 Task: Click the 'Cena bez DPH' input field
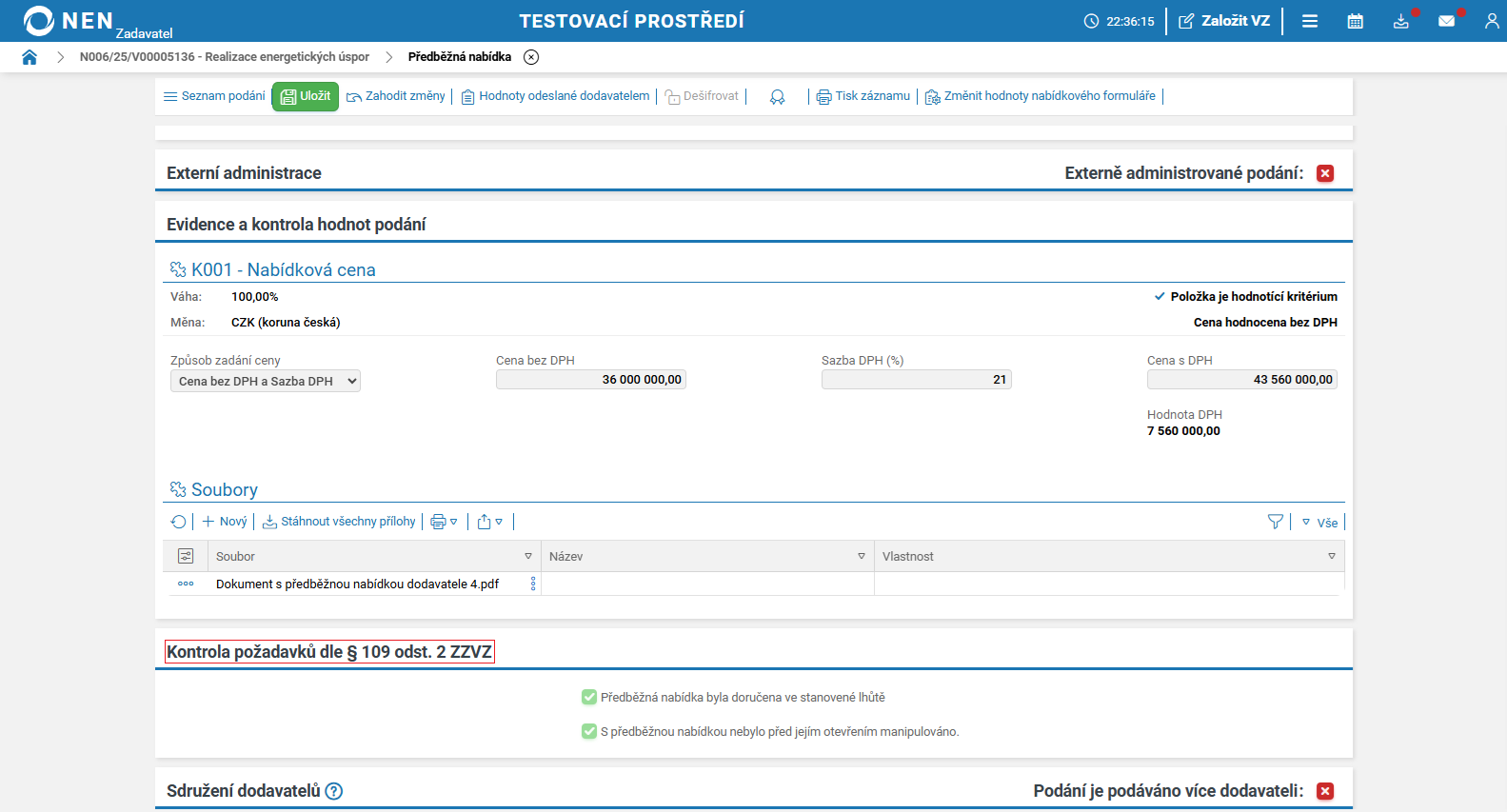[x=590, y=380]
